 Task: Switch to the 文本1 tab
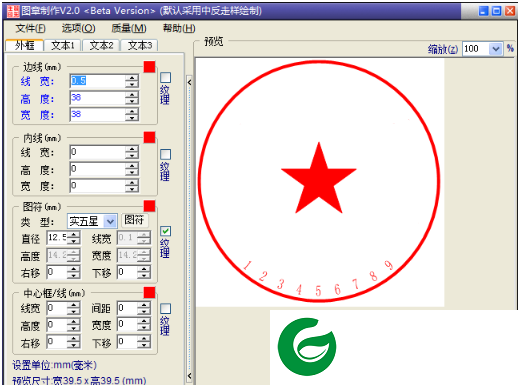pyautogui.click(x=63, y=45)
